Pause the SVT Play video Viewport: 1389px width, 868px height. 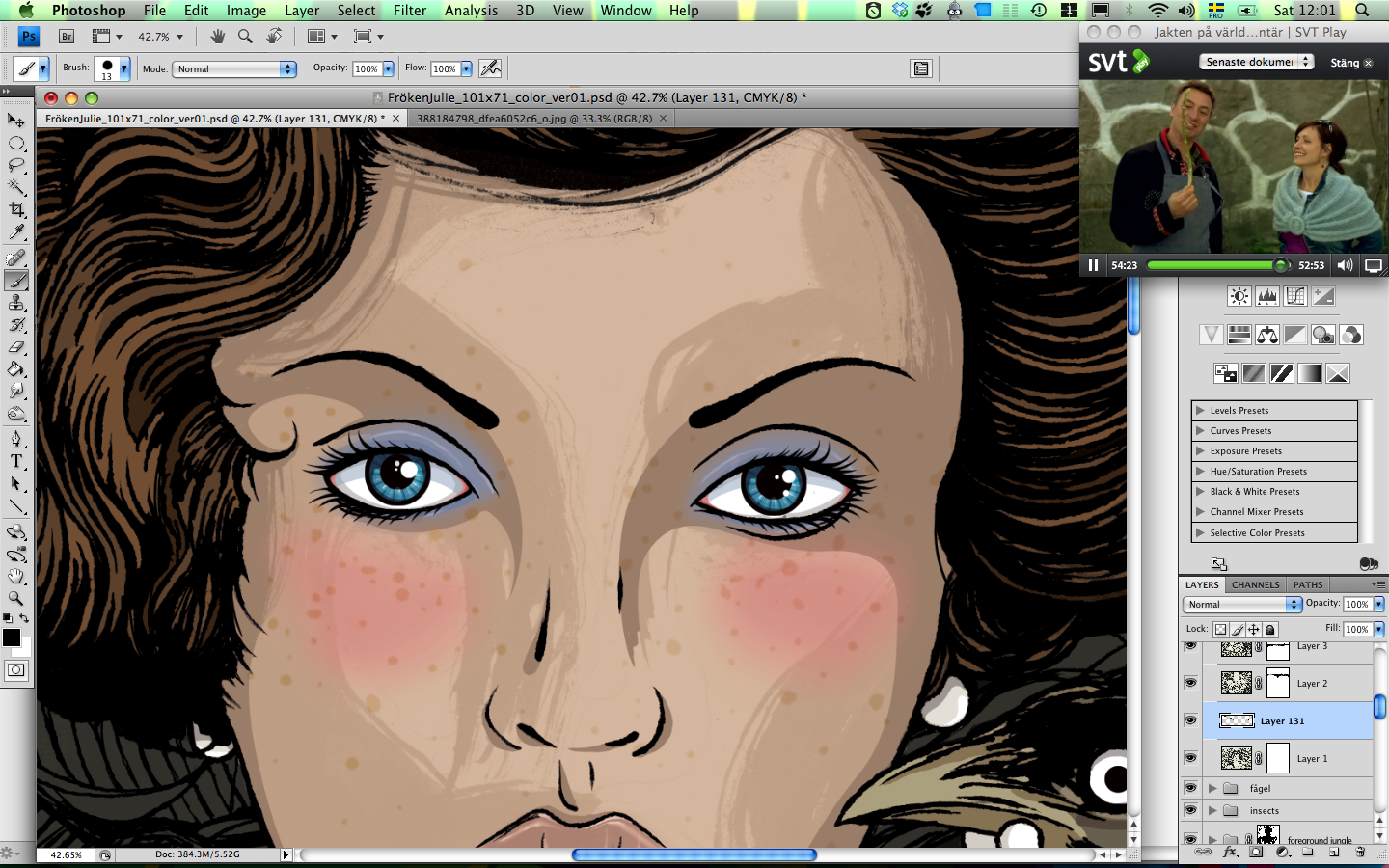pyautogui.click(x=1093, y=265)
